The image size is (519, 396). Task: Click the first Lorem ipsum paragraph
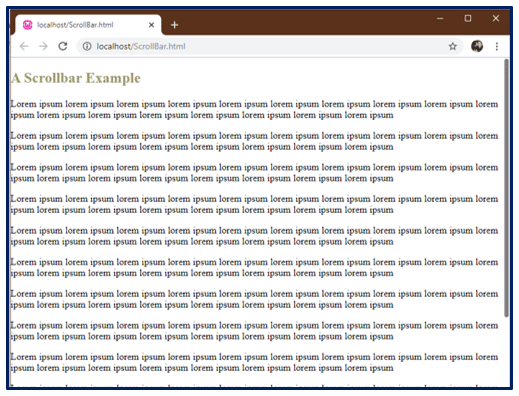point(254,109)
